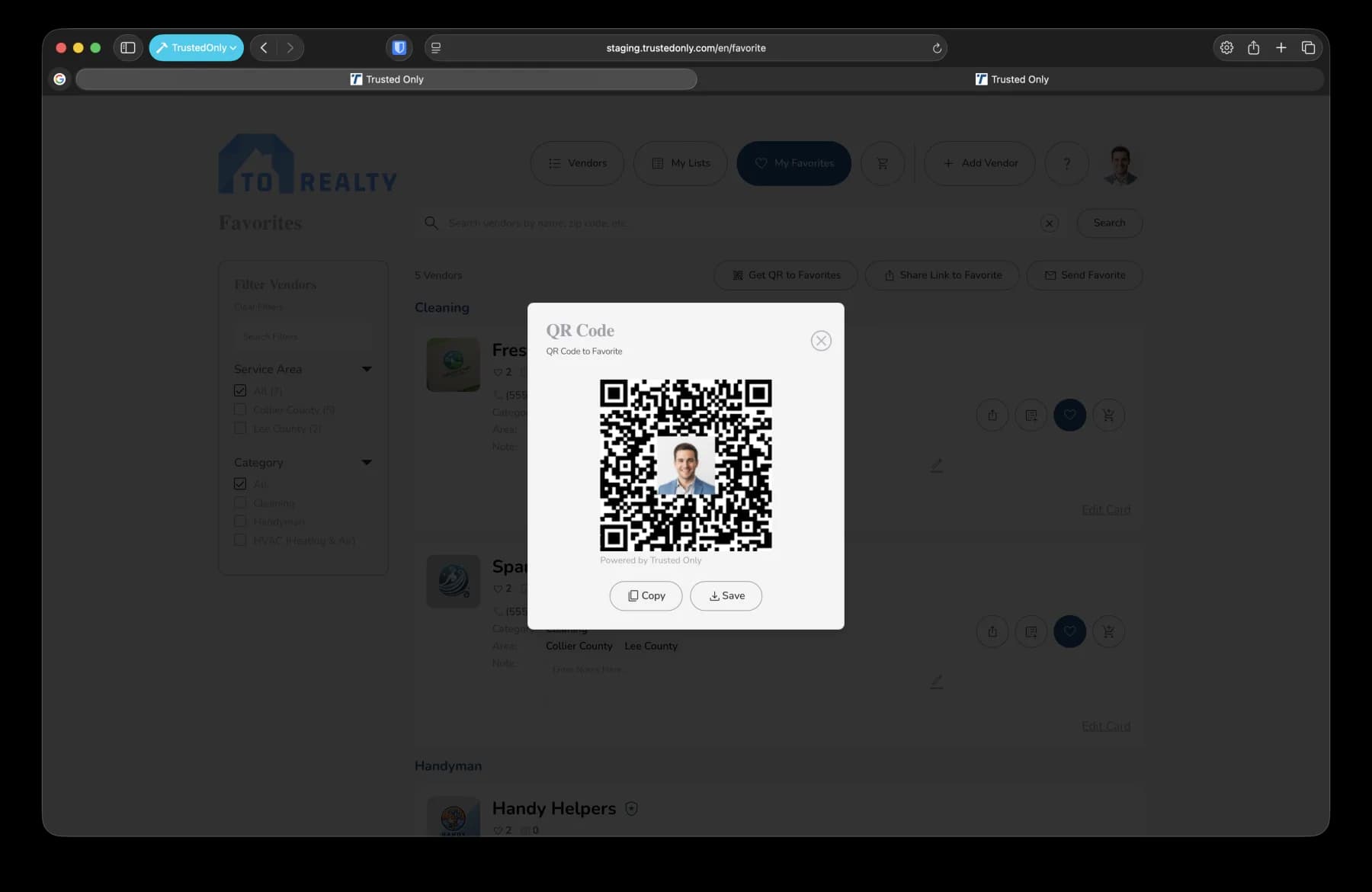Click first Cleaning vendor logo thumbnail
Screen dimensions: 1372x892
click(x=454, y=365)
